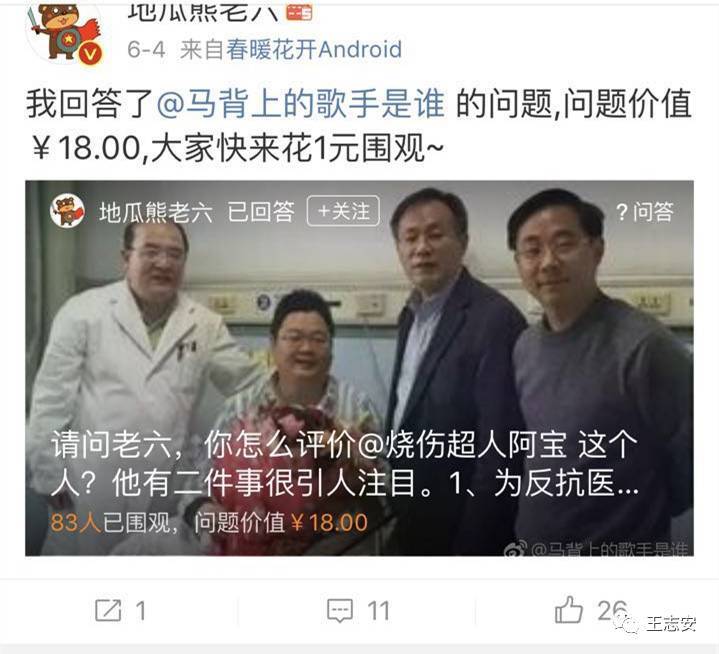Tap the membership level badge beside username
Image resolution: width=719 pixels, height=654 pixels.
pos(299,12)
